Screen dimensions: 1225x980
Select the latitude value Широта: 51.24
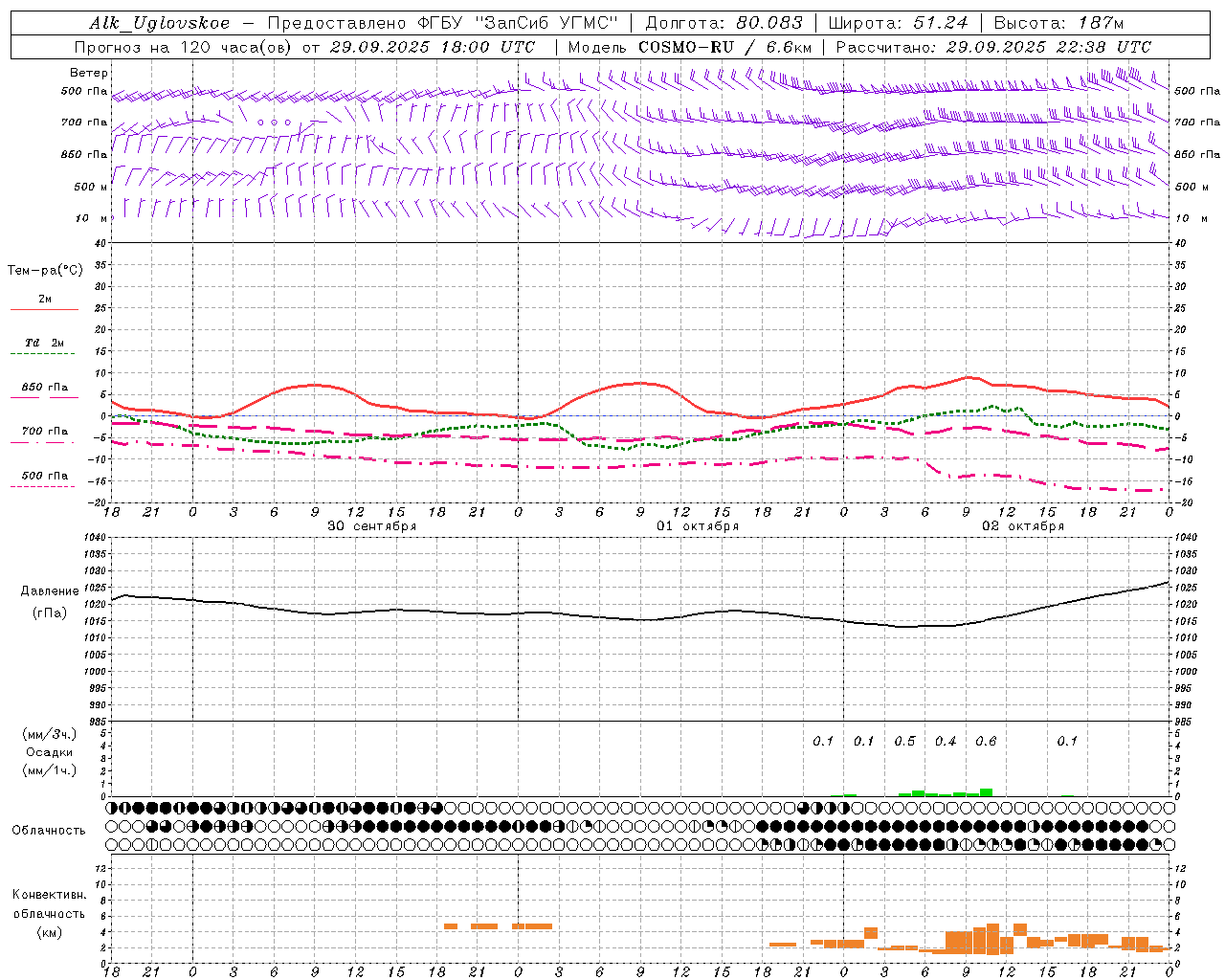[x=898, y=23]
